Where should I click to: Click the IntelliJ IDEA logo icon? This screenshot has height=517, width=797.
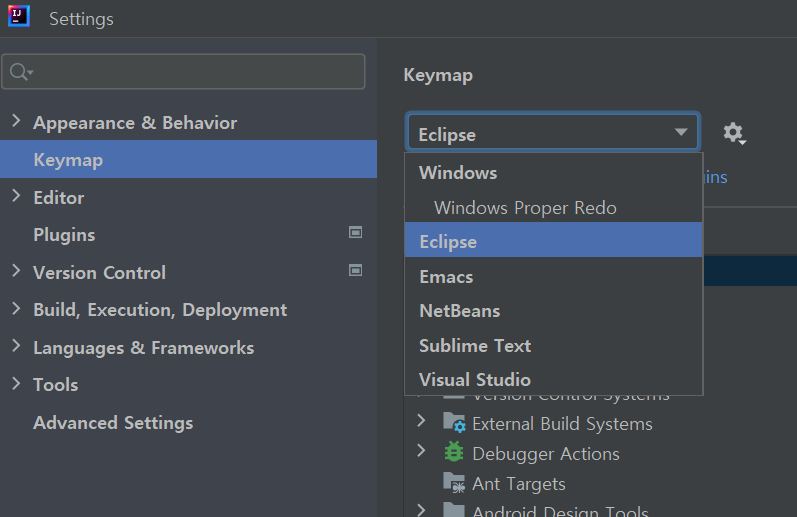pyautogui.click(x=19, y=16)
